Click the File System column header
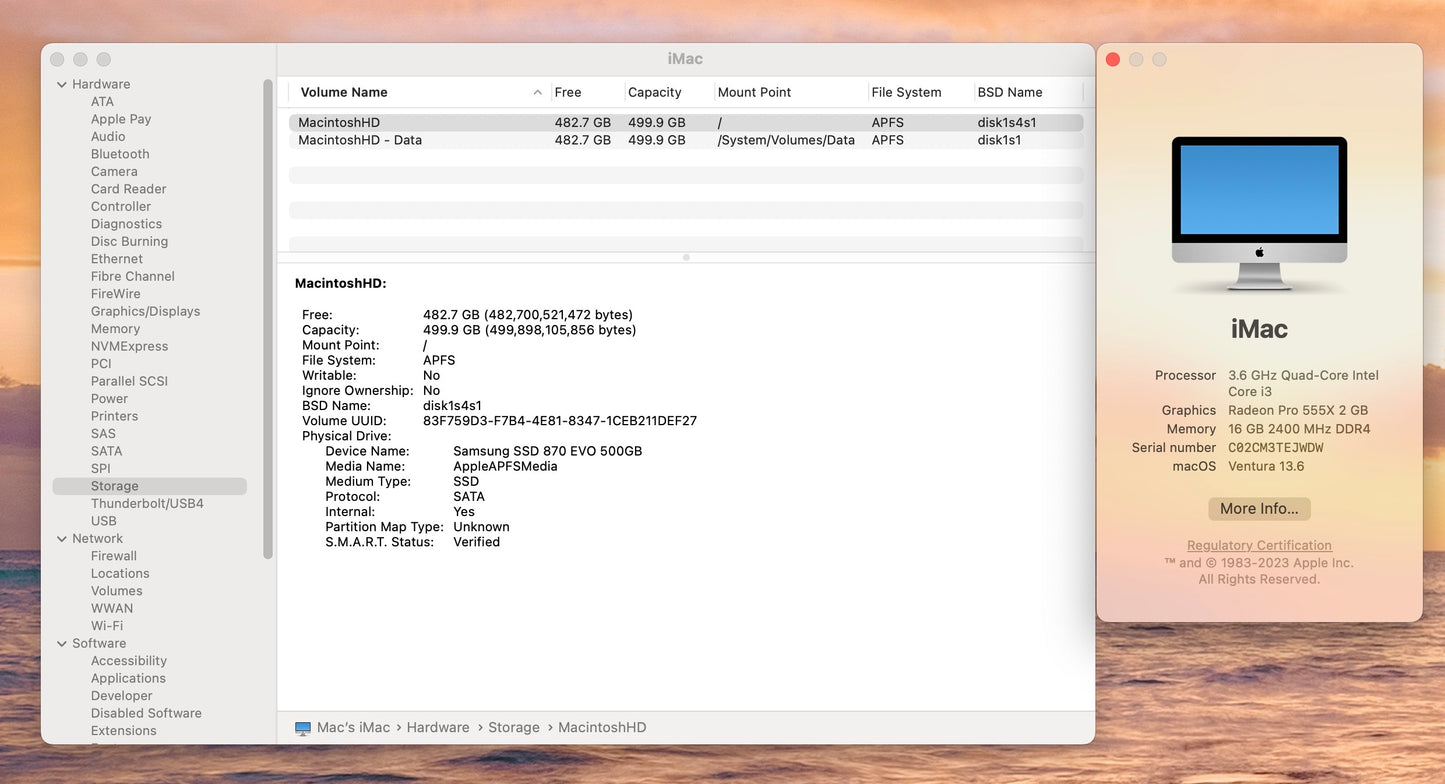This screenshot has width=1445, height=784. pos(906,92)
